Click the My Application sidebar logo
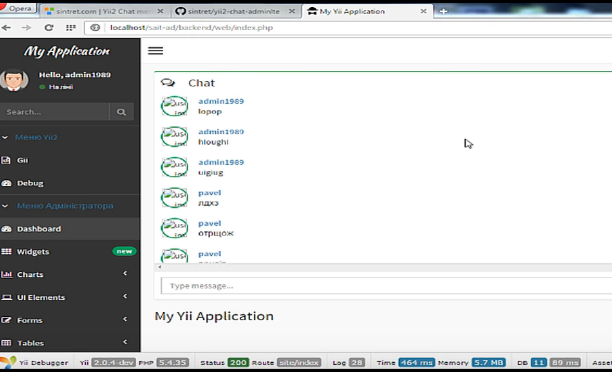The image size is (612, 372). [x=67, y=51]
